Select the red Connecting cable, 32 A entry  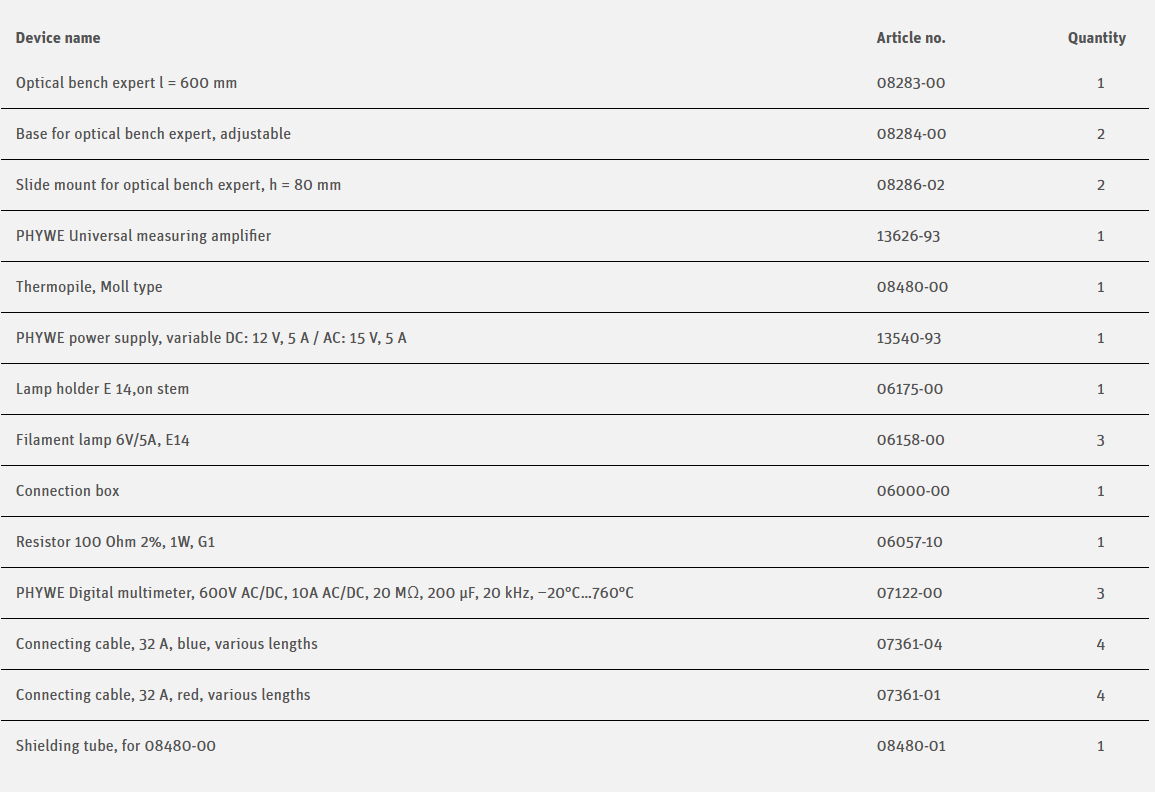click(x=163, y=695)
